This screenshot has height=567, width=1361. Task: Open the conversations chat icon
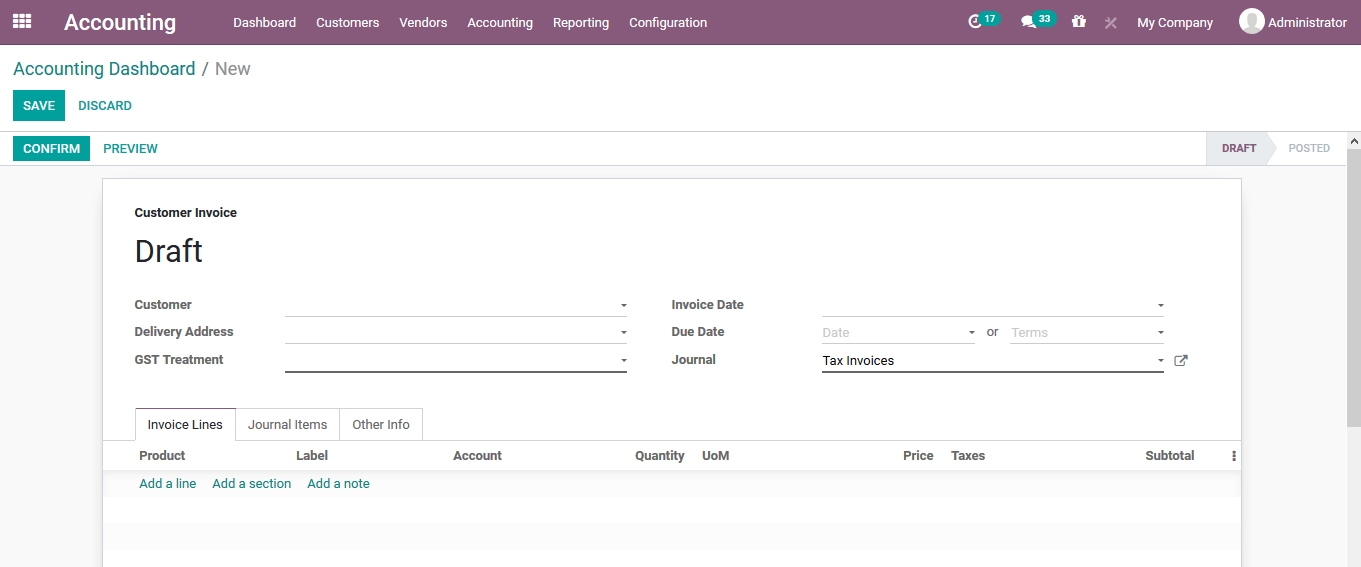[1028, 22]
